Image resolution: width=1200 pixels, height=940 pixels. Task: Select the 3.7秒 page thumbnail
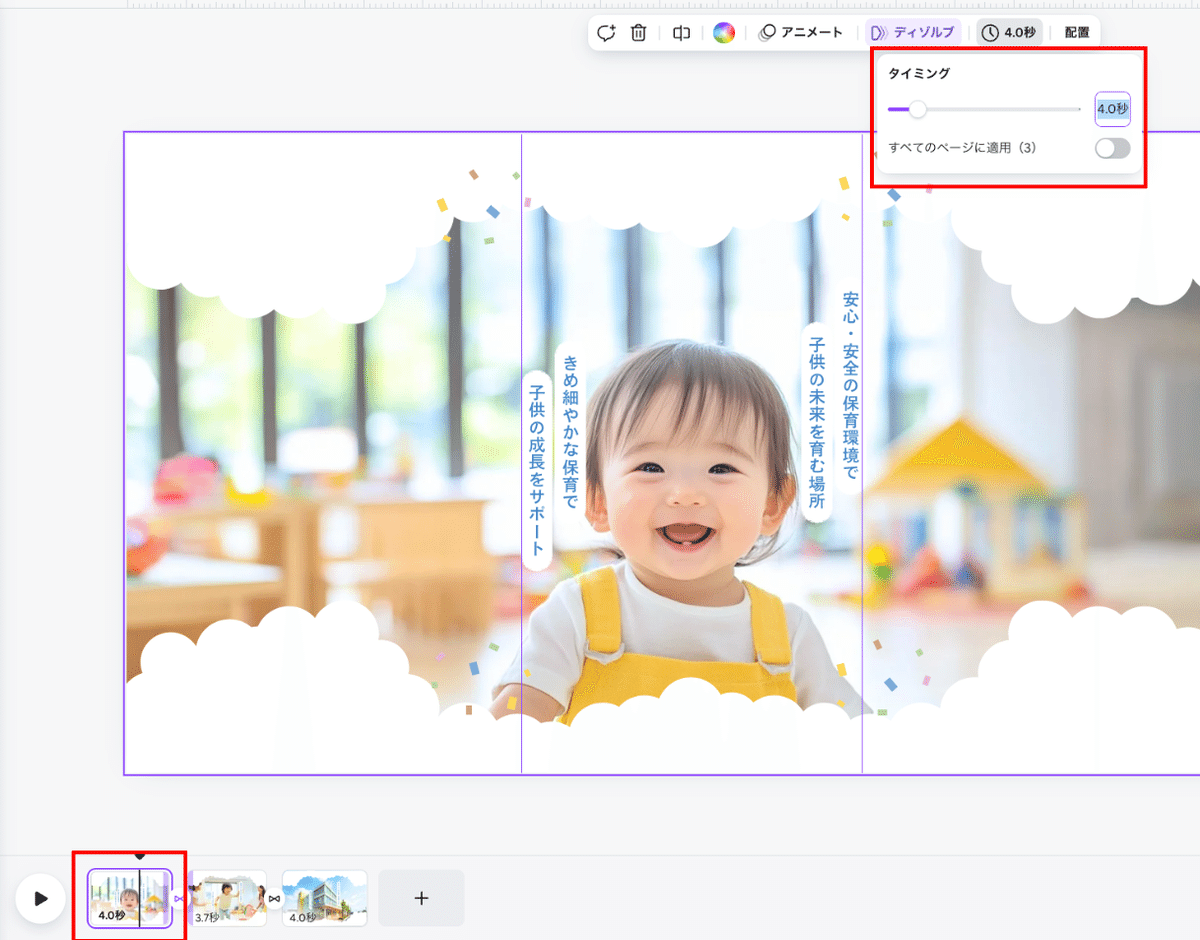(228, 898)
